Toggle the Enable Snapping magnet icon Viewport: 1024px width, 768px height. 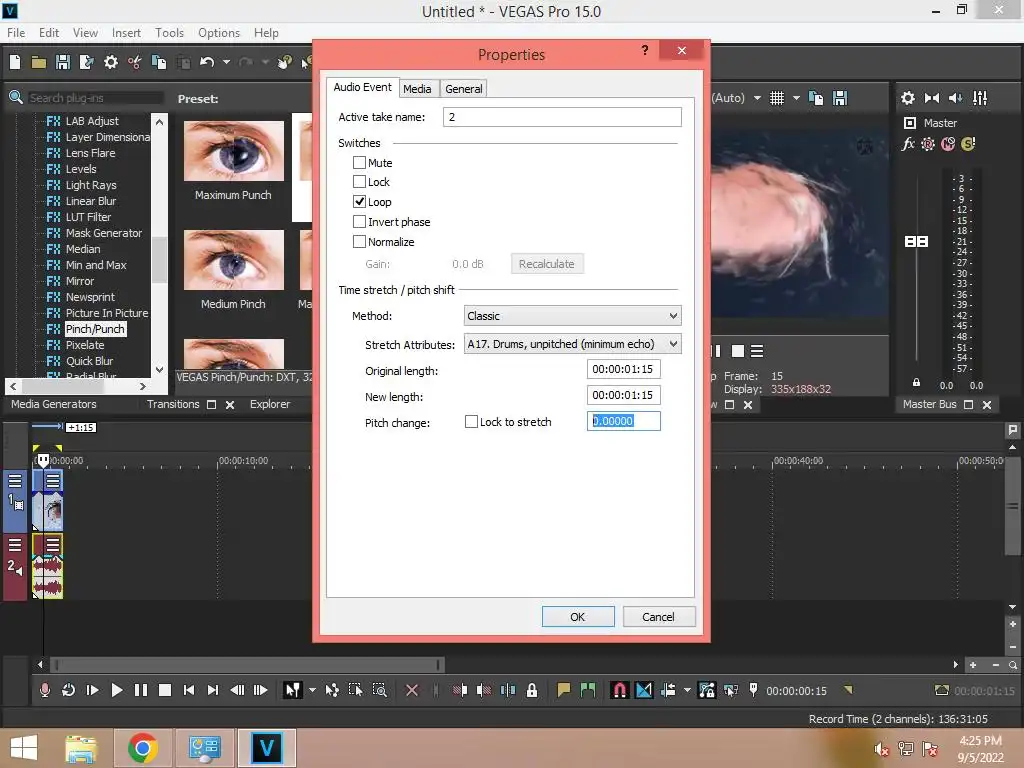[619, 690]
